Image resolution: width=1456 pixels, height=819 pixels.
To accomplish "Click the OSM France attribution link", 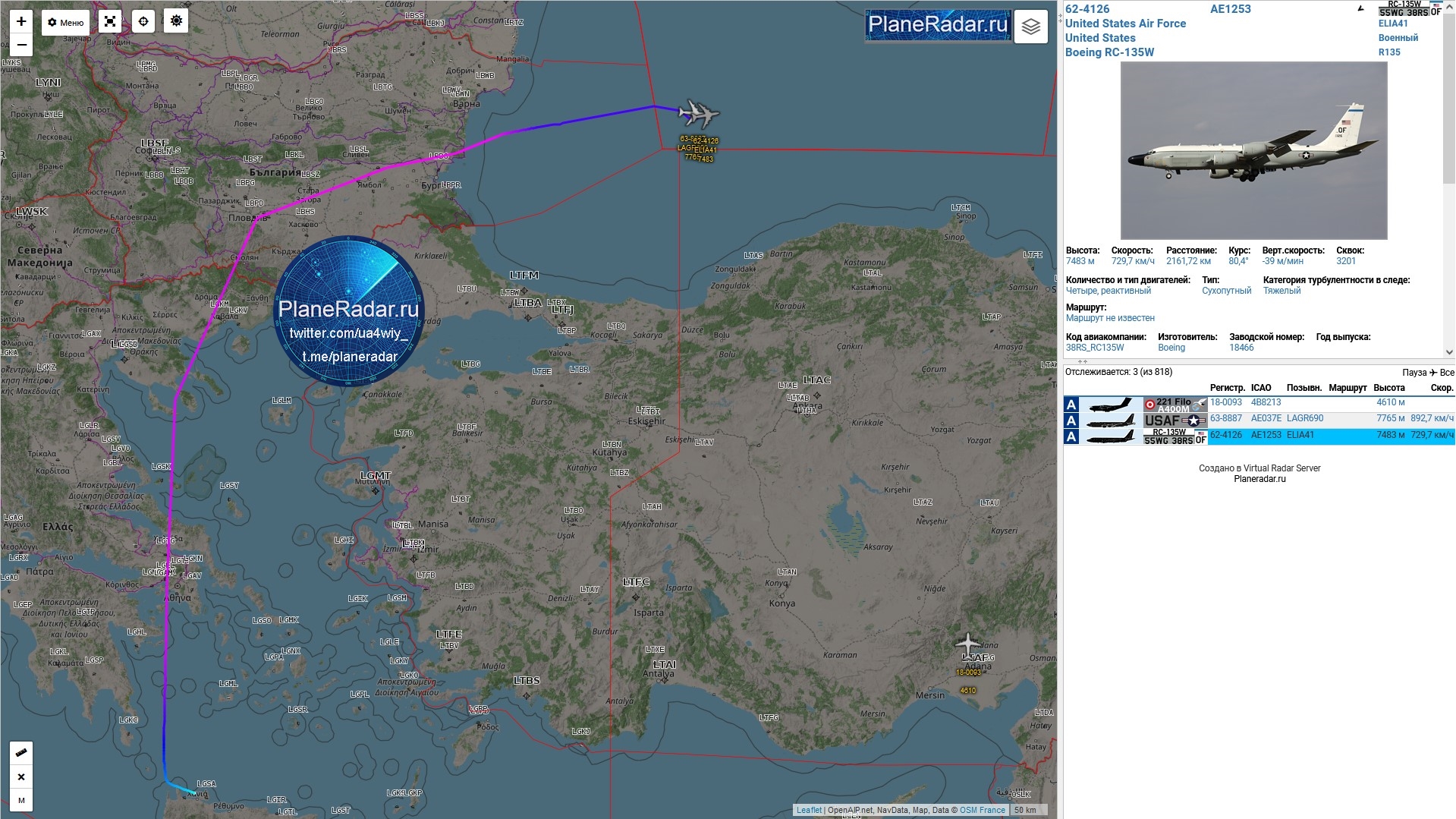I will (983, 810).
